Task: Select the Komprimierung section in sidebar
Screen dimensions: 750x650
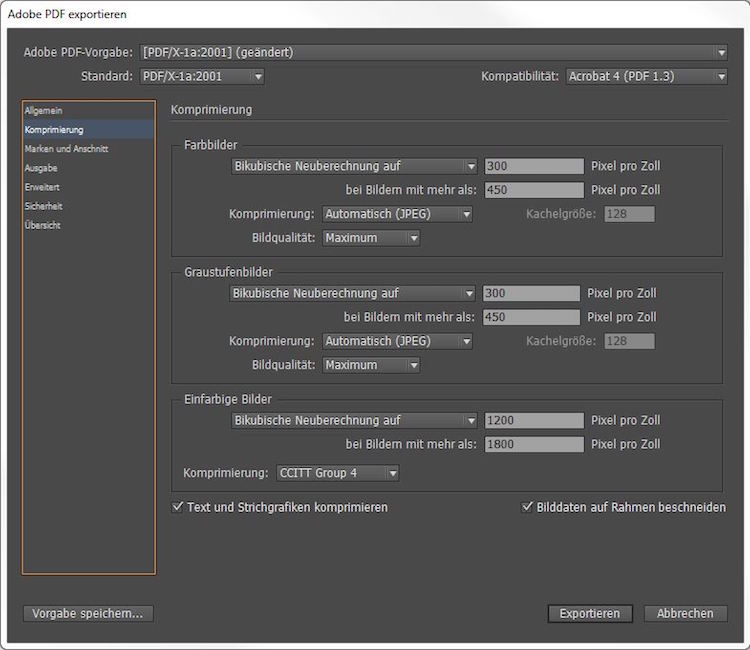Action: (x=88, y=130)
